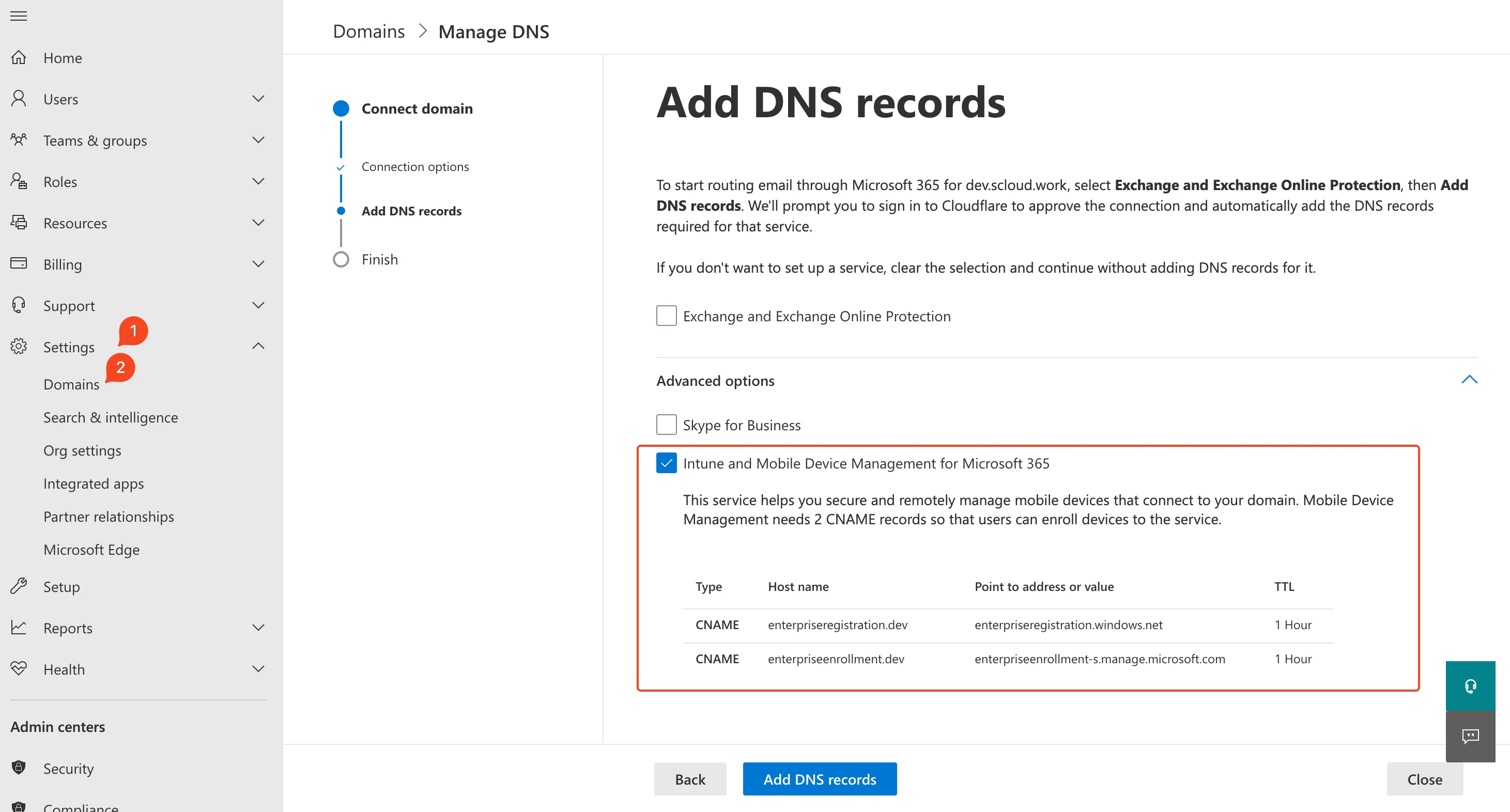Image resolution: width=1510 pixels, height=812 pixels.
Task: Click the Admin centers heading
Action: tap(57, 726)
